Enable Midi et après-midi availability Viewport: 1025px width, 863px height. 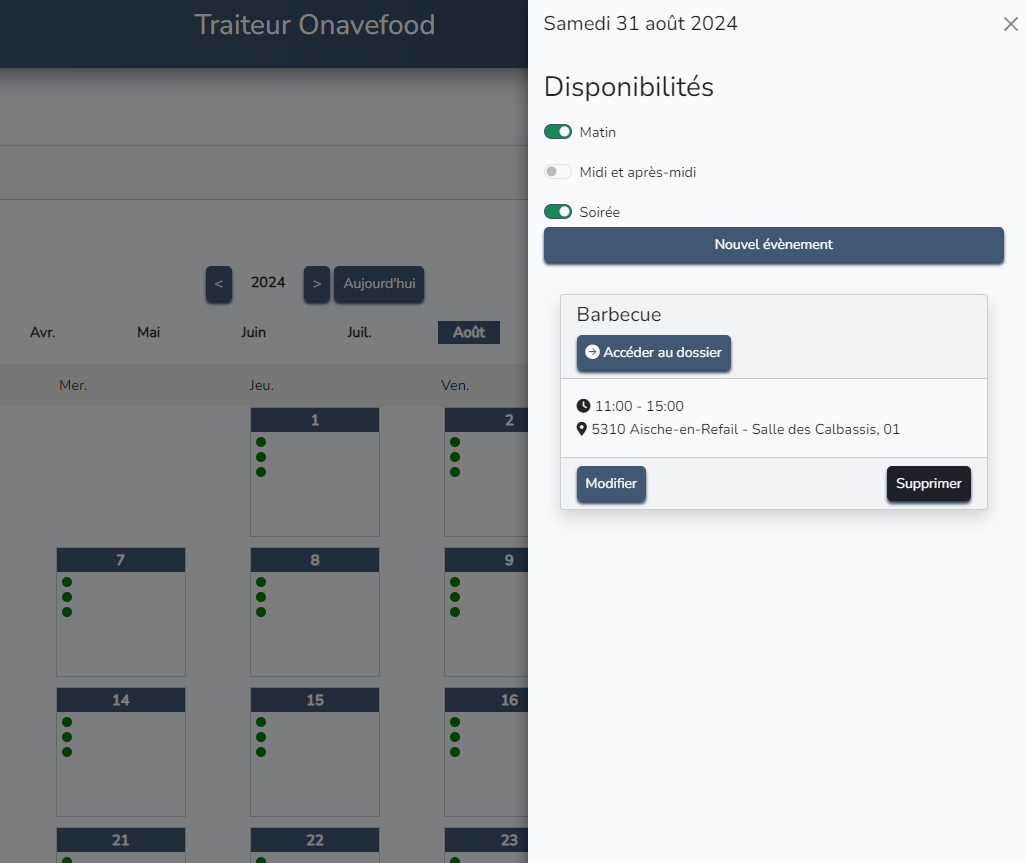pyautogui.click(x=558, y=172)
